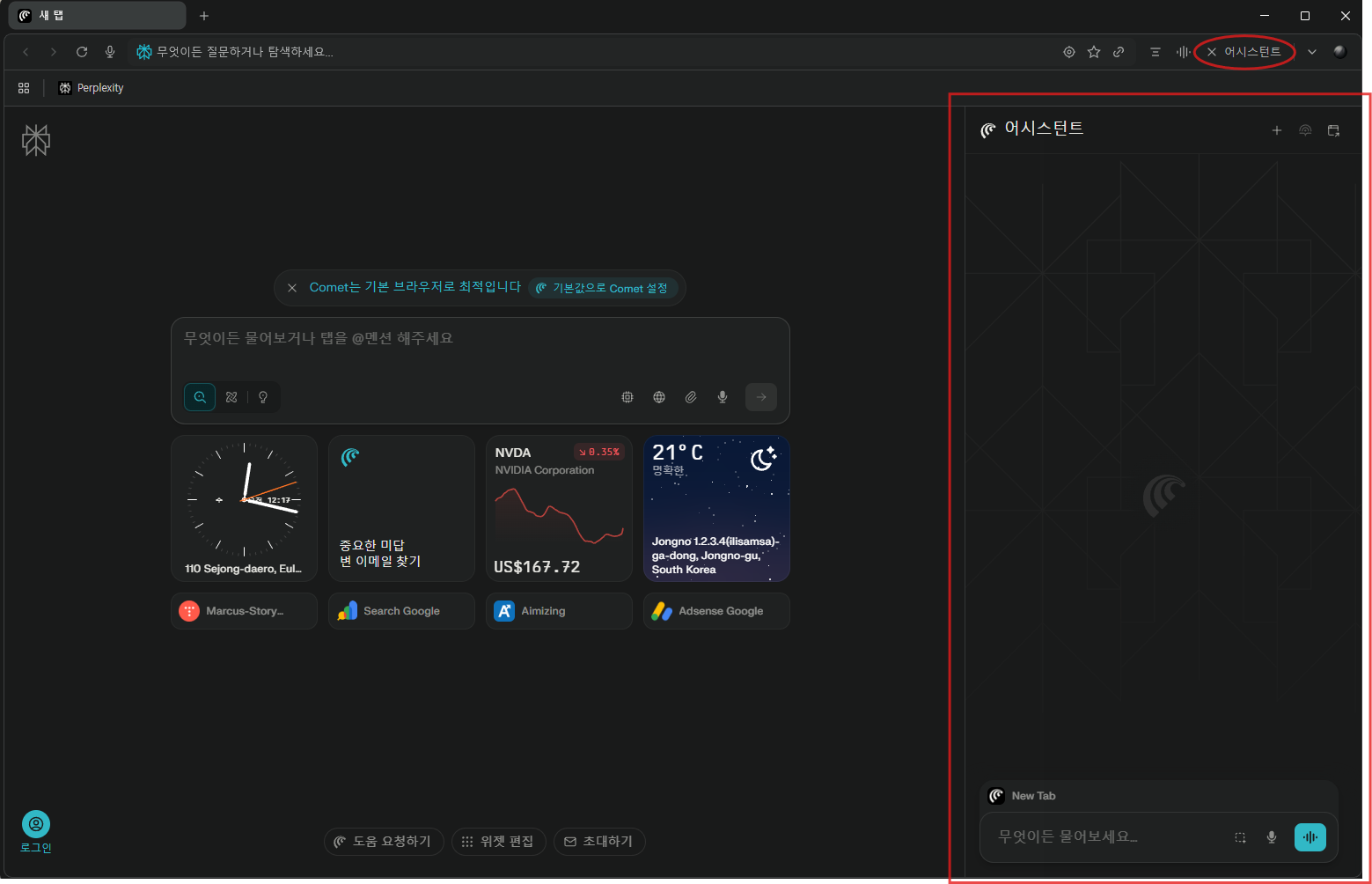This screenshot has height=884, width=1372.
Task: Bookmark this page with the star icon
Action: [x=1094, y=52]
